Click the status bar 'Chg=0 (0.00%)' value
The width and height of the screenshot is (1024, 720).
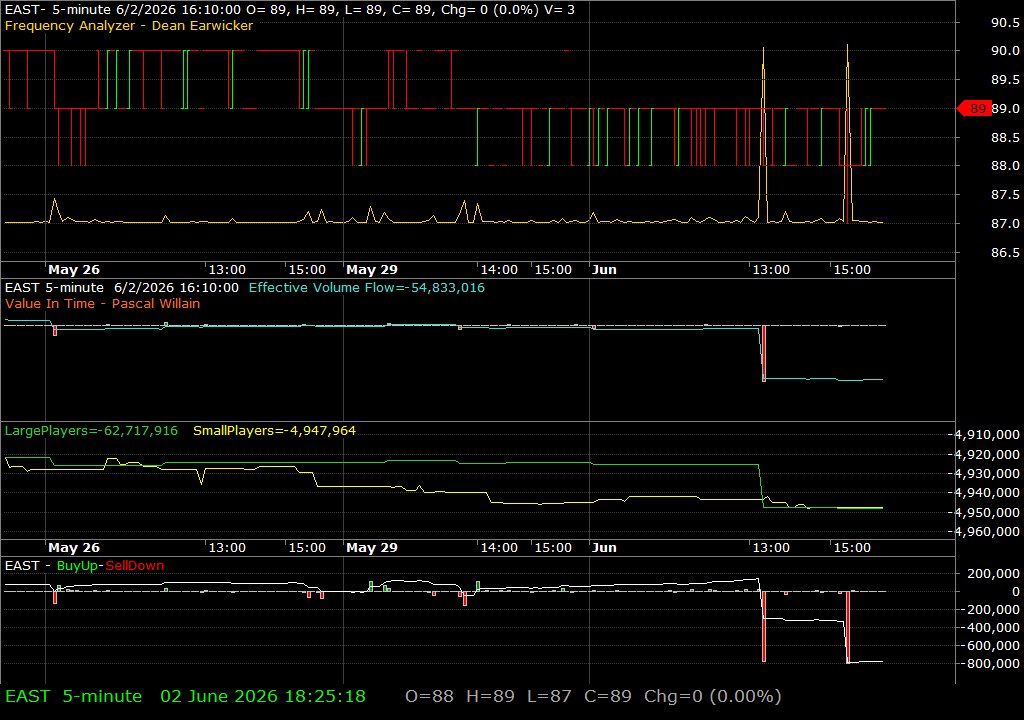(712, 696)
